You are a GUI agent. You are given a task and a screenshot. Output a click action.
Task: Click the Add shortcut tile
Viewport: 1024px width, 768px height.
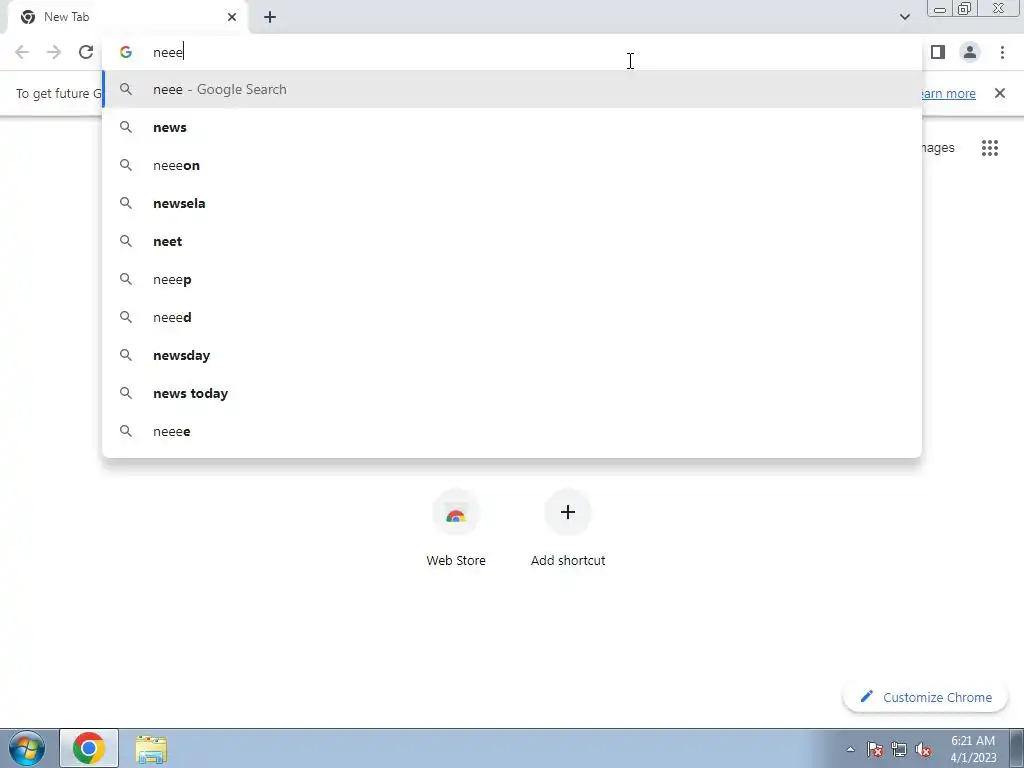pos(568,530)
